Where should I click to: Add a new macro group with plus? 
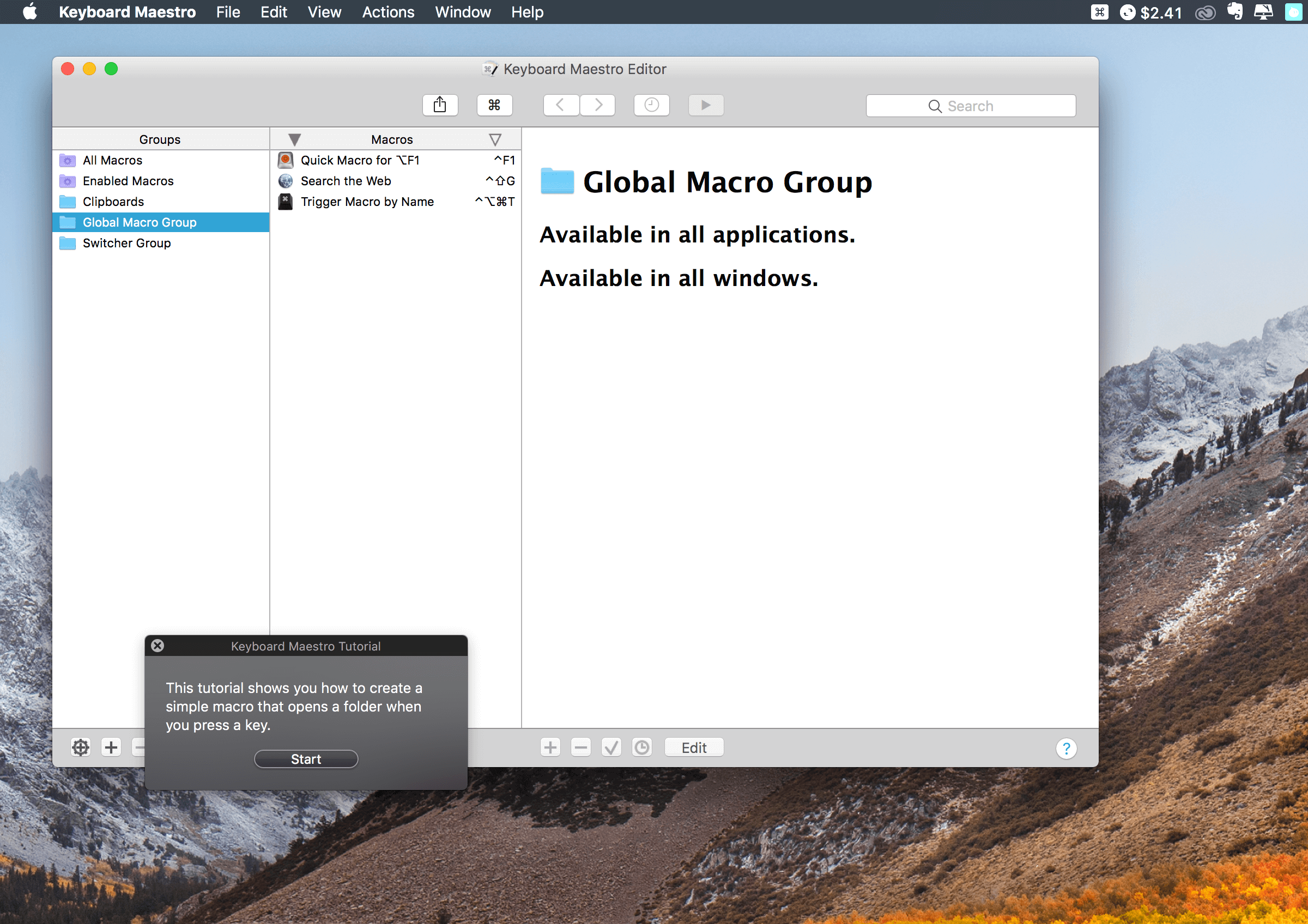112,747
